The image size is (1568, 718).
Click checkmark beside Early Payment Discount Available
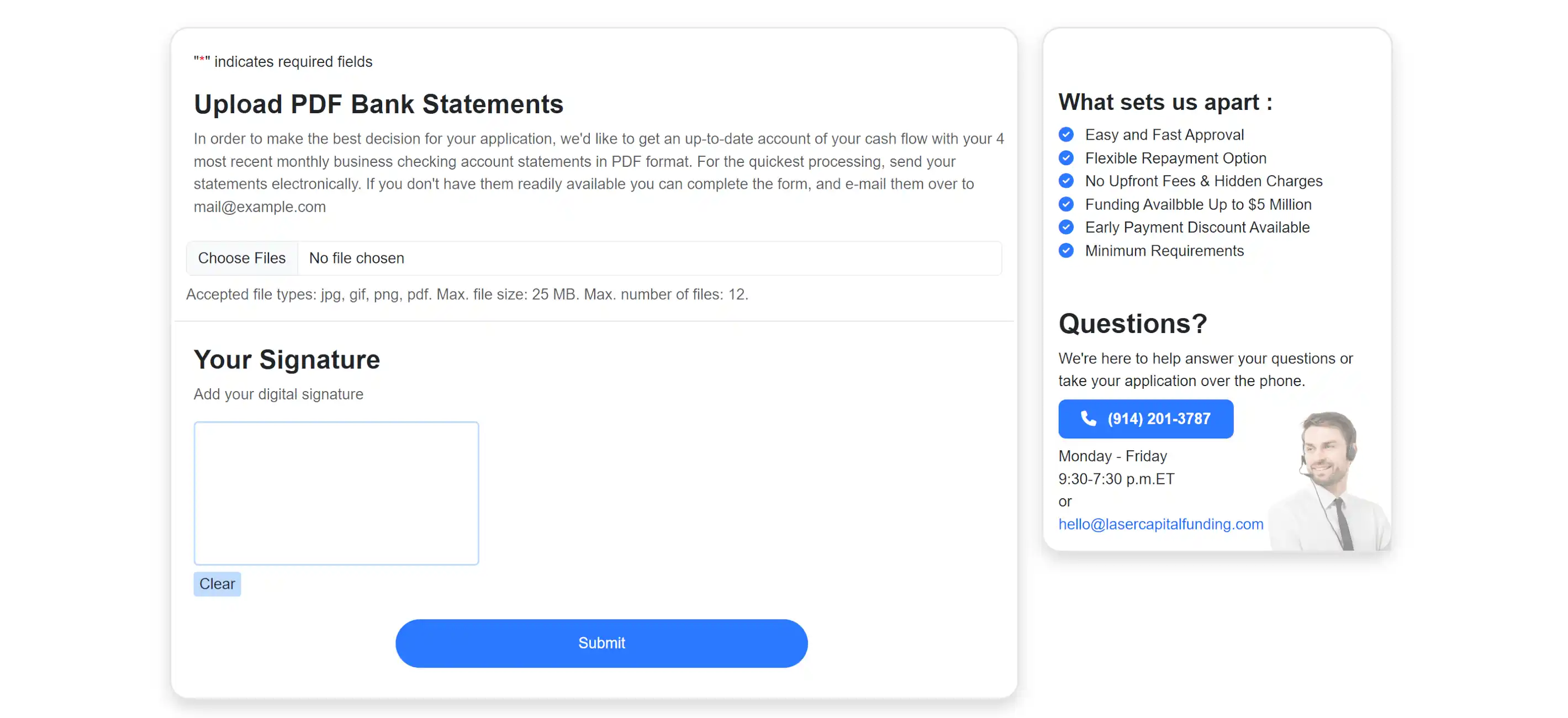tap(1066, 228)
